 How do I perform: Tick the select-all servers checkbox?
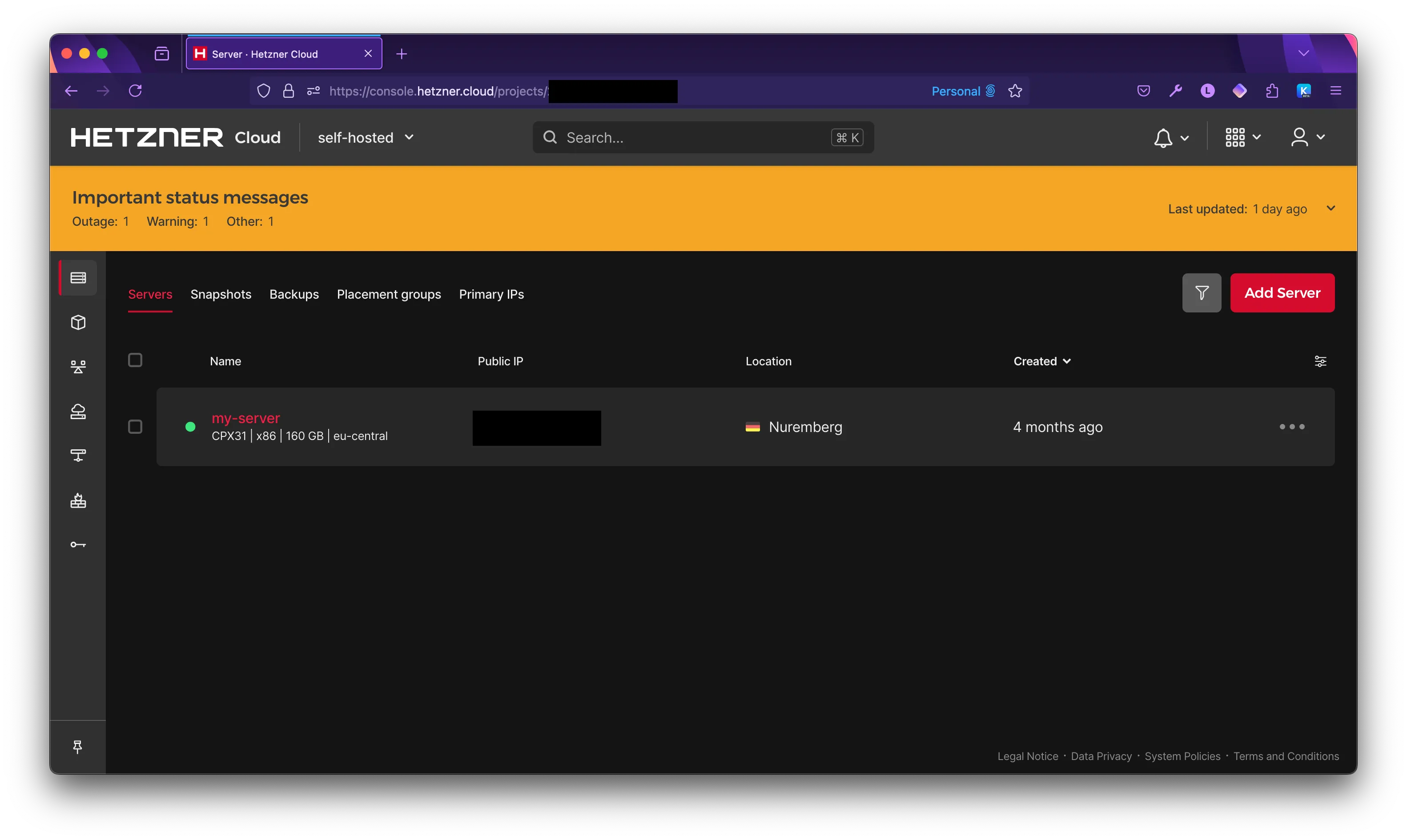coord(135,360)
